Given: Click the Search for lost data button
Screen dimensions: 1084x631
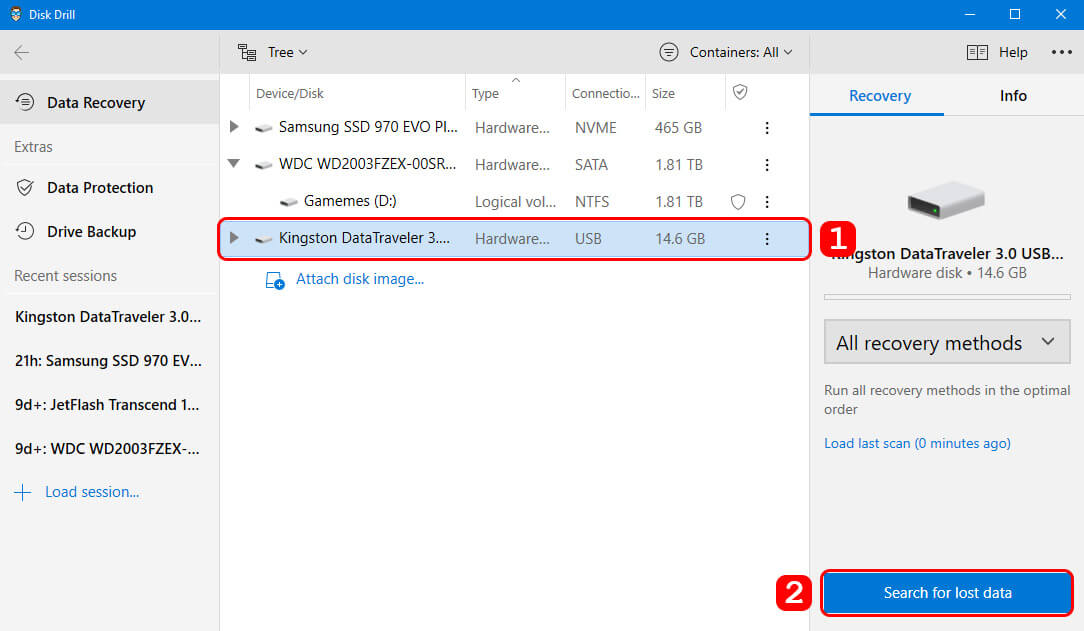Looking at the screenshot, I should pos(946,593).
